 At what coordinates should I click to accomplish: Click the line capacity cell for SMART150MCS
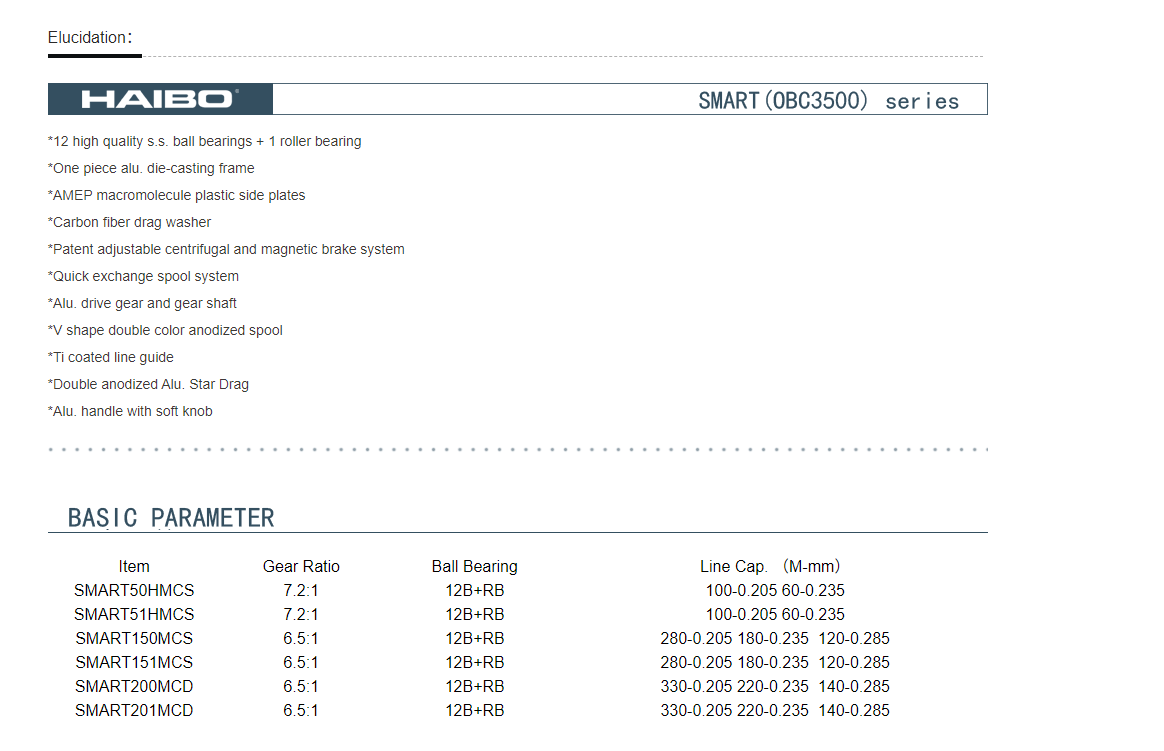click(x=775, y=638)
